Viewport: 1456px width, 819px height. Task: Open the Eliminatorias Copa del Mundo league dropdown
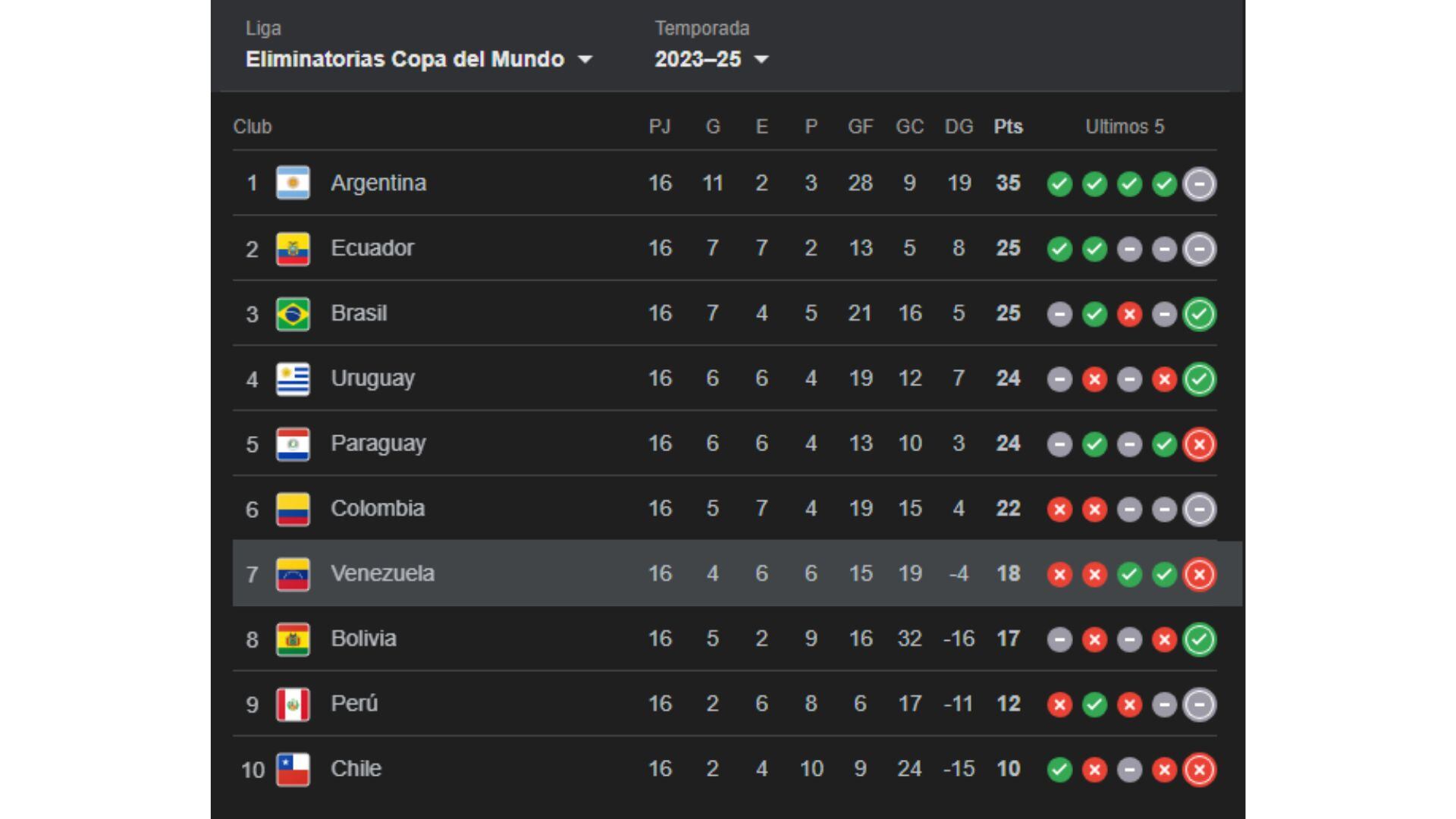pyautogui.click(x=404, y=59)
